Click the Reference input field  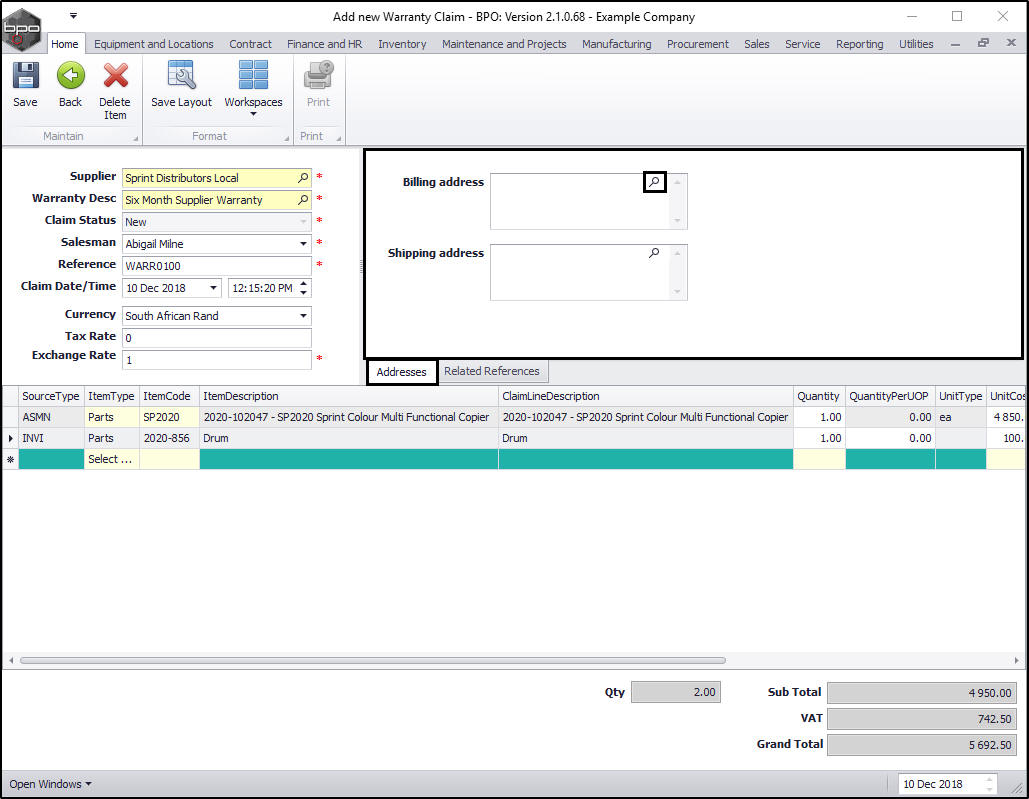coord(217,266)
